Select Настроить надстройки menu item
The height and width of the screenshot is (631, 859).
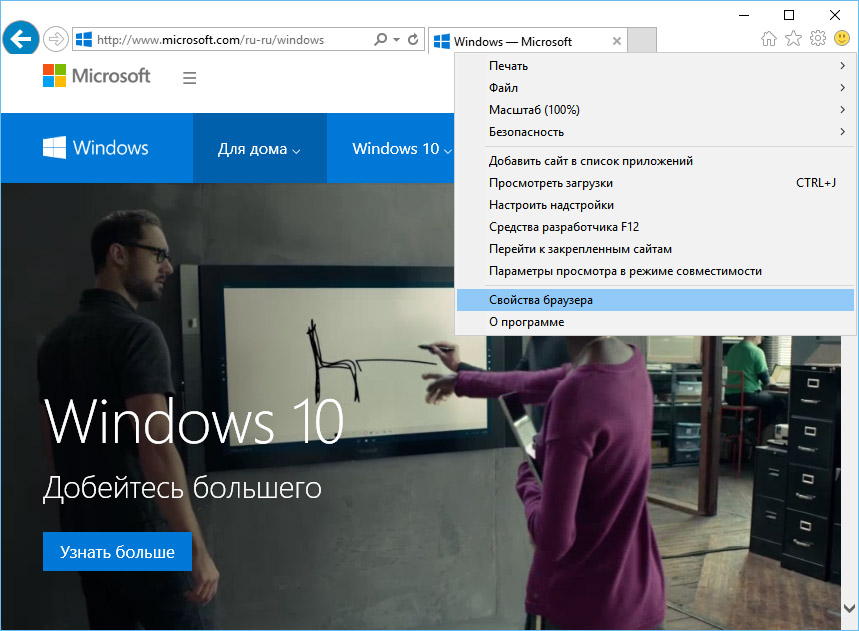(x=655, y=205)
